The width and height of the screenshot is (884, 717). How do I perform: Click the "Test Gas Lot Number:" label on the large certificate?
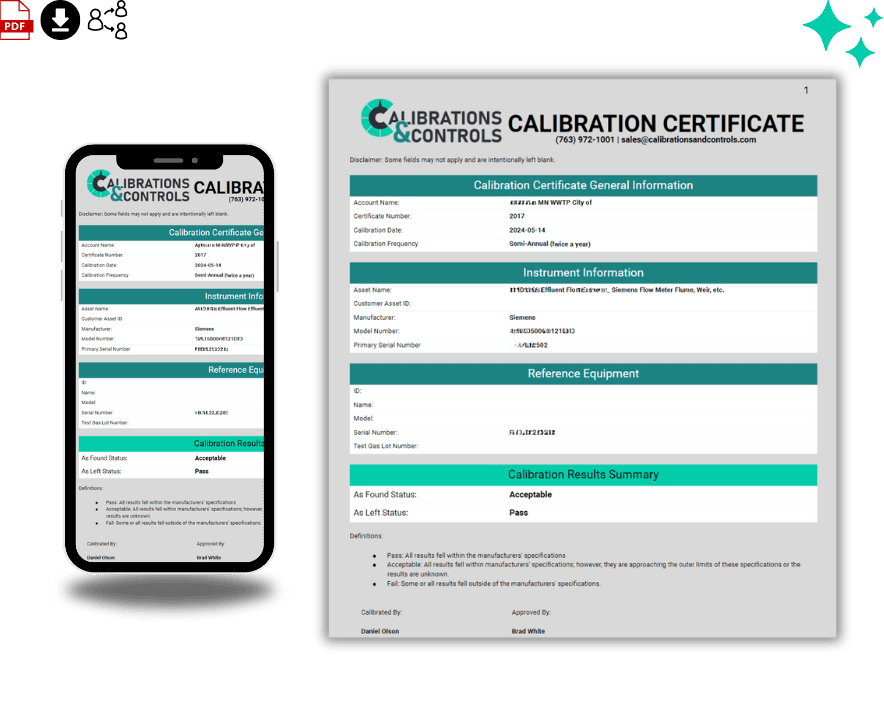[386, 446]
